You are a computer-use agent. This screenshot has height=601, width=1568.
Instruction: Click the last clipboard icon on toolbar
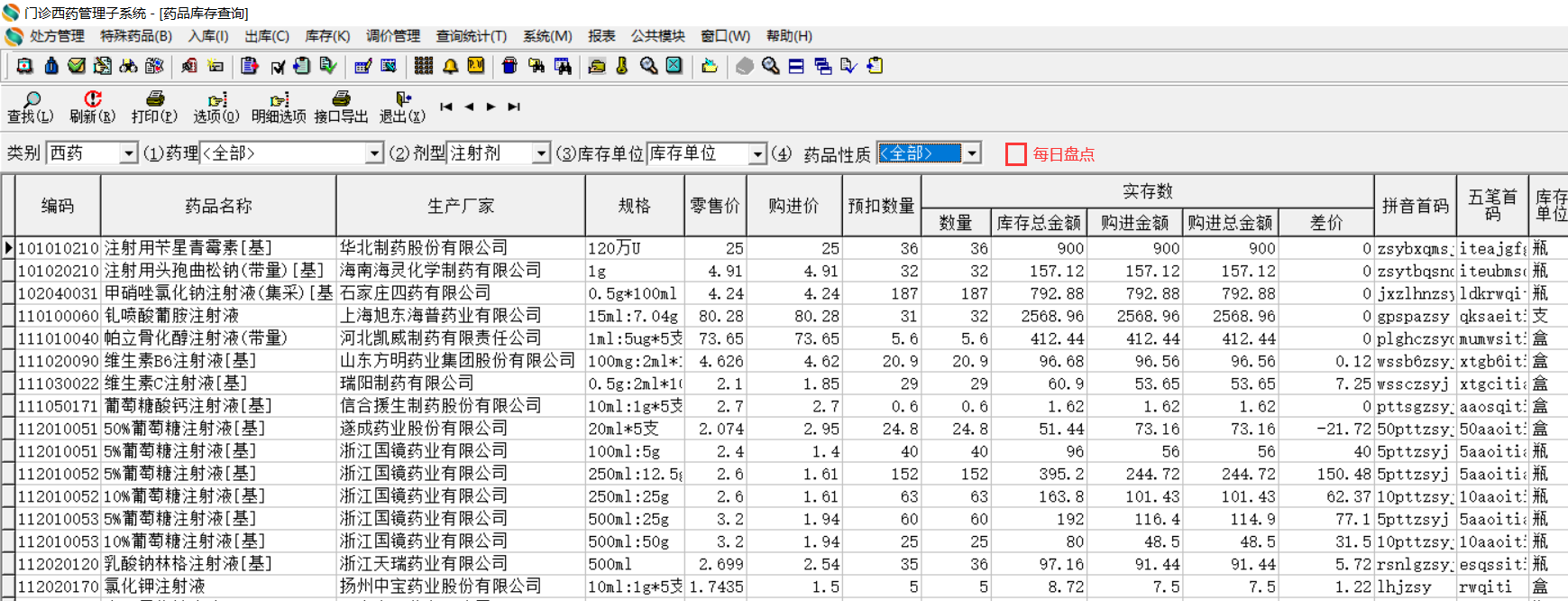pyautogui.click(x=875, y=66)
